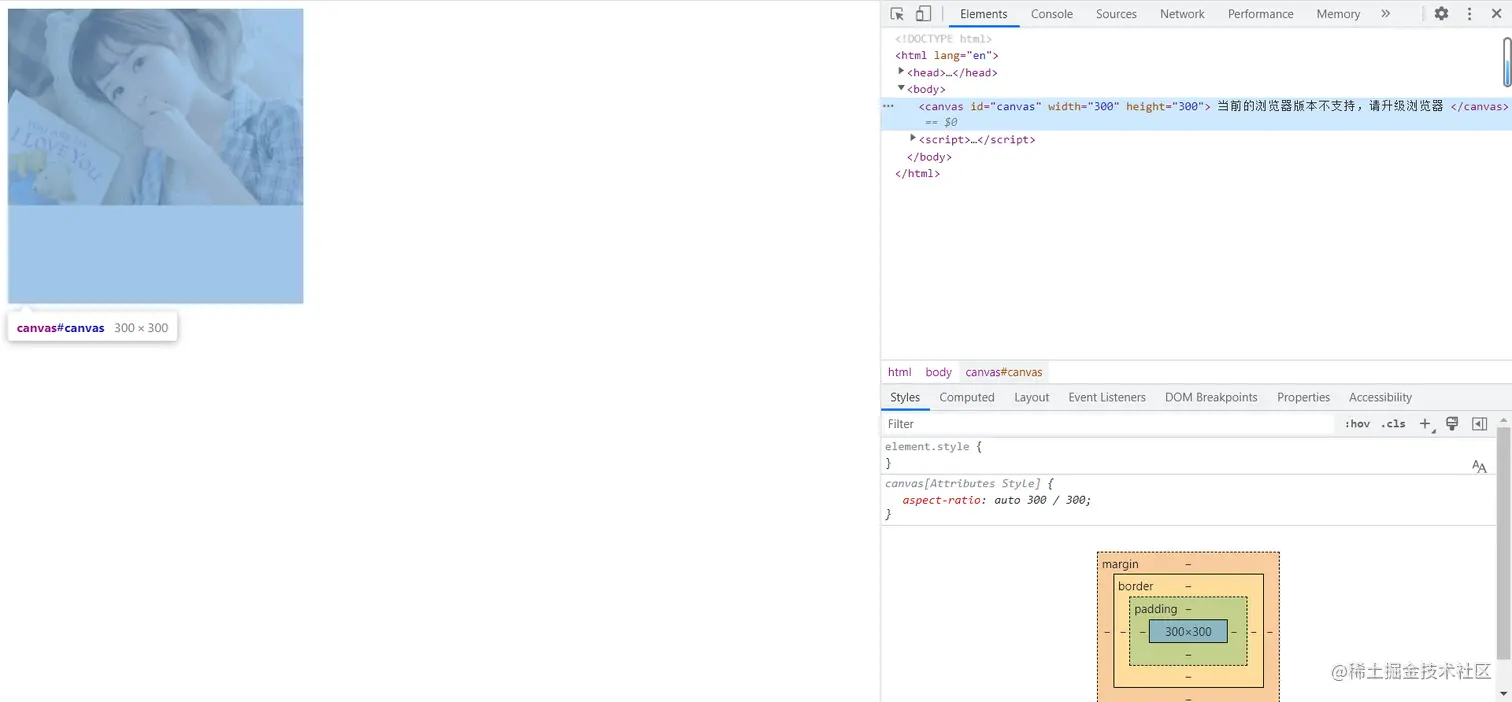Image resolution: width=1512 pixels, height=702 pixels.
Task: Select the <!DOCTYPE html> line
Action: tap(944, 39)
